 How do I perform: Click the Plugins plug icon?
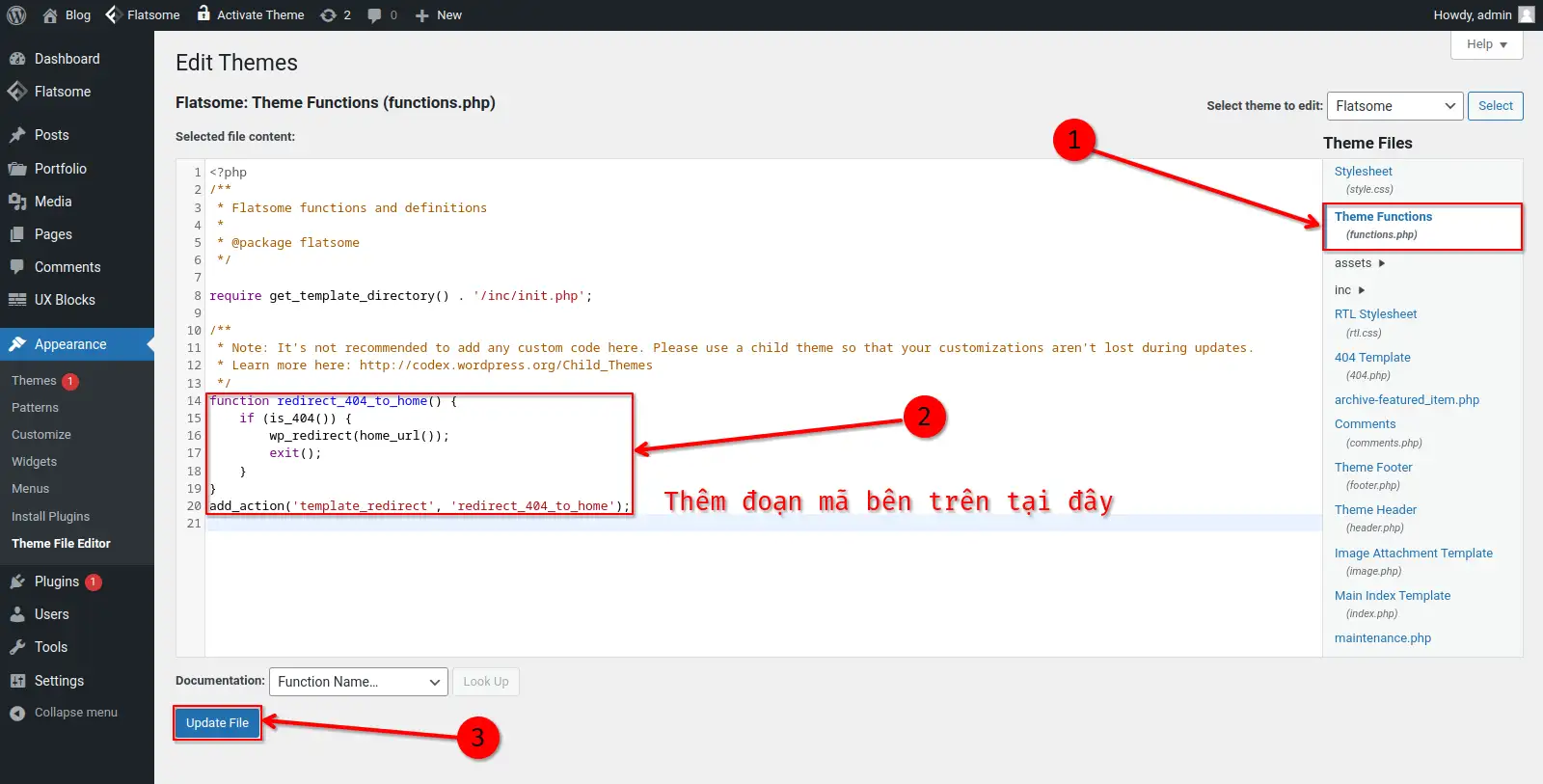point(17,581)
